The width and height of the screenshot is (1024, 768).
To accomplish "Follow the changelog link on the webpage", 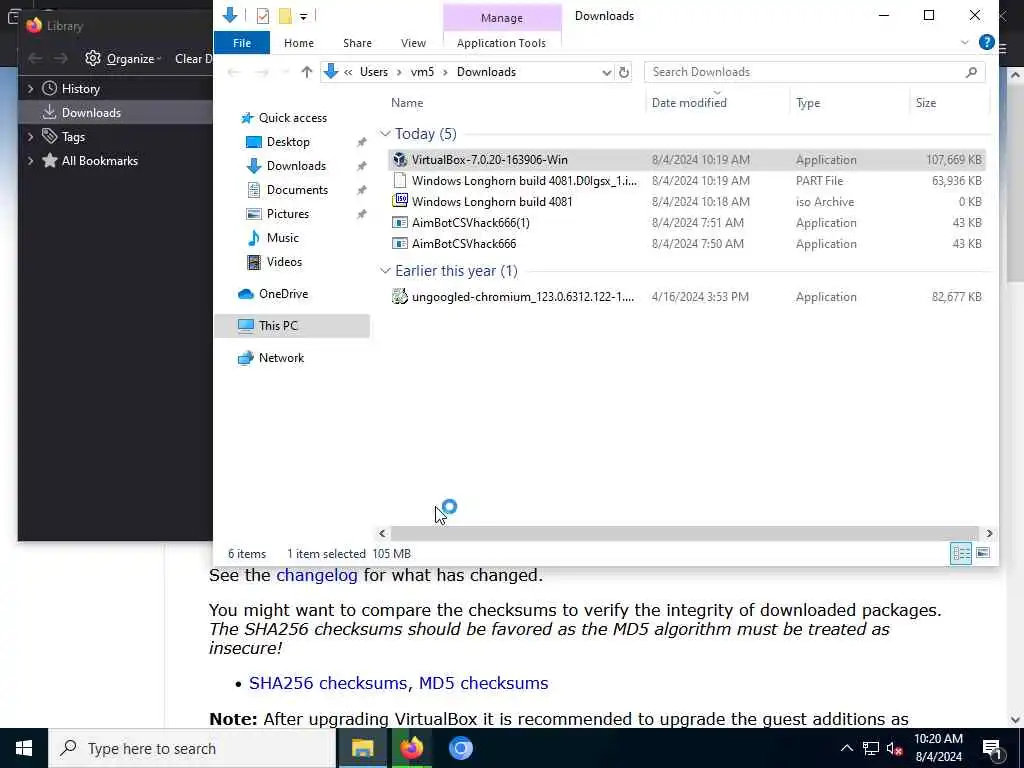I will point(317,575).
